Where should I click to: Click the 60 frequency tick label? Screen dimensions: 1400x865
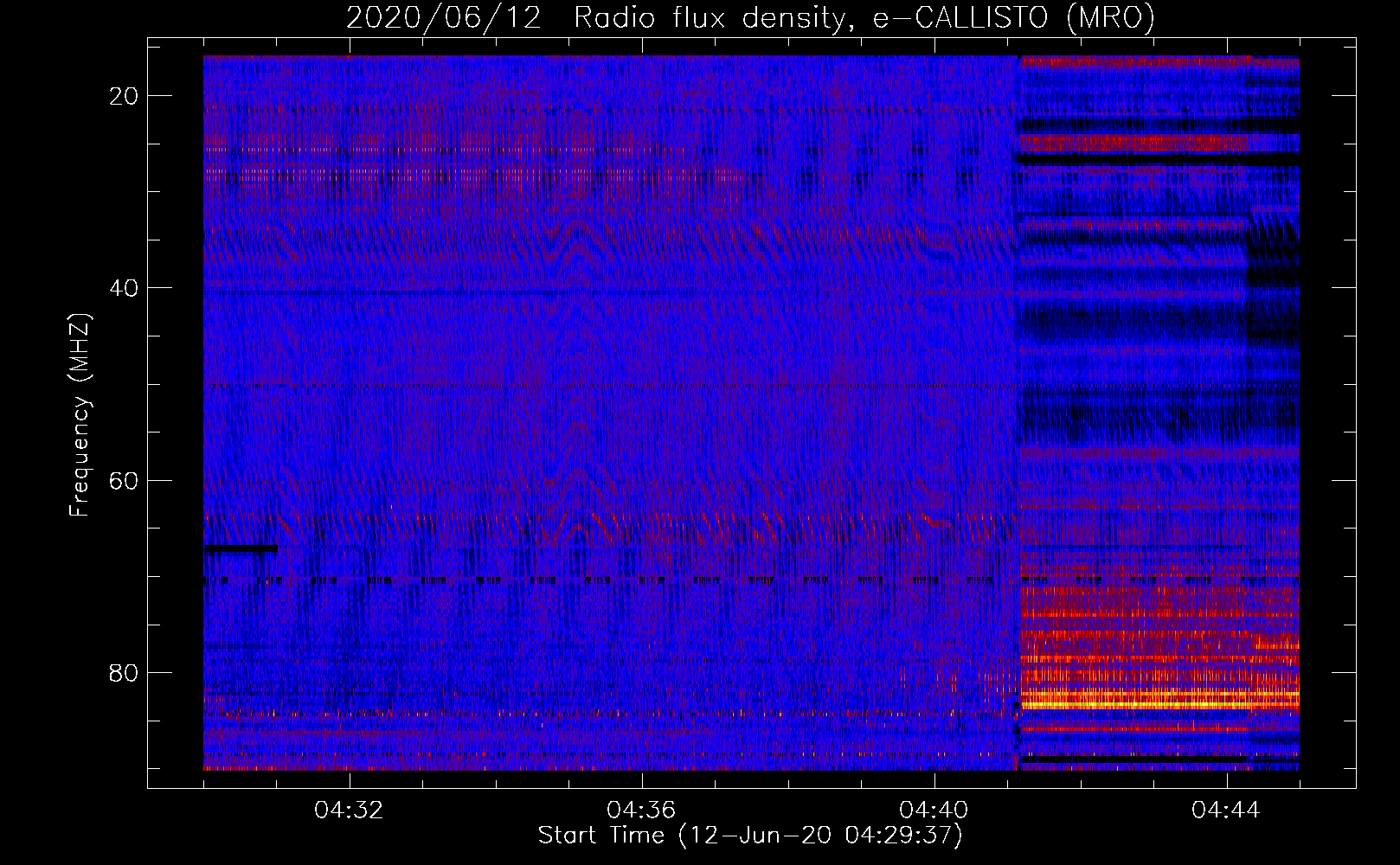(x=124, y=480)
